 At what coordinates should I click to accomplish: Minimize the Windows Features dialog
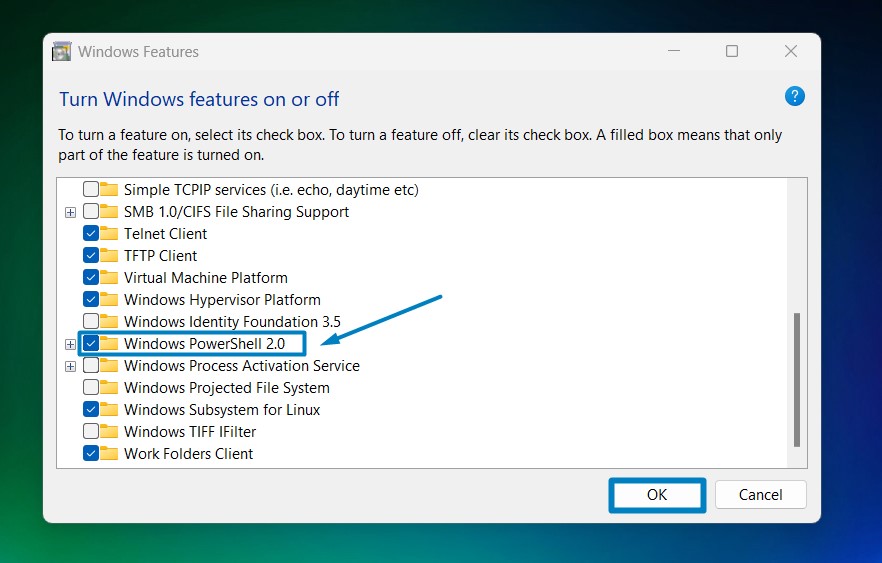674,51
